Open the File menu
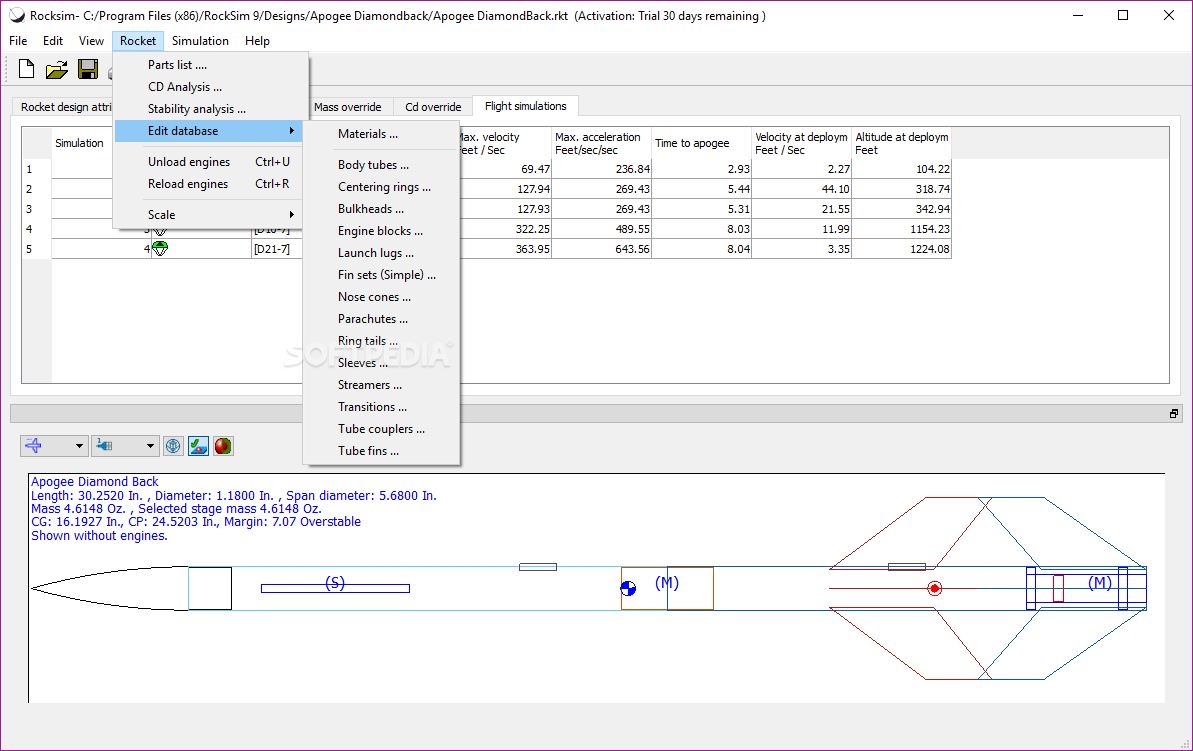The width and height of the screenshot is (1193, 751). pos(18,41)
